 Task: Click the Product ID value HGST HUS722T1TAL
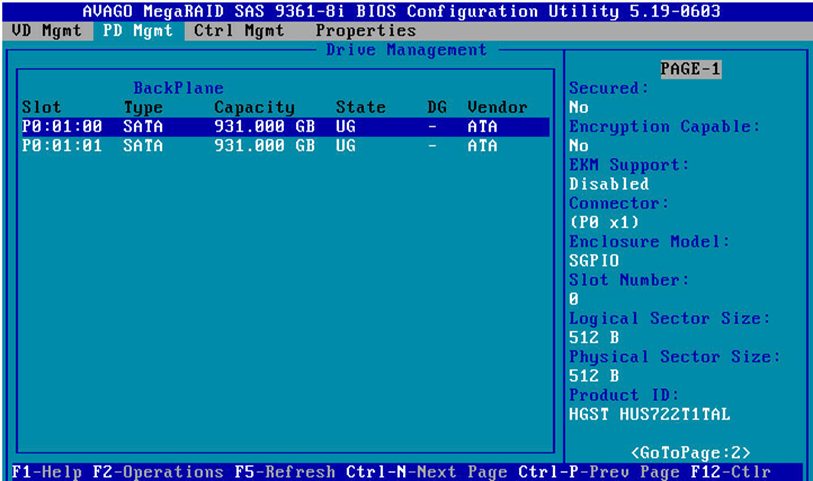(649, 414)
